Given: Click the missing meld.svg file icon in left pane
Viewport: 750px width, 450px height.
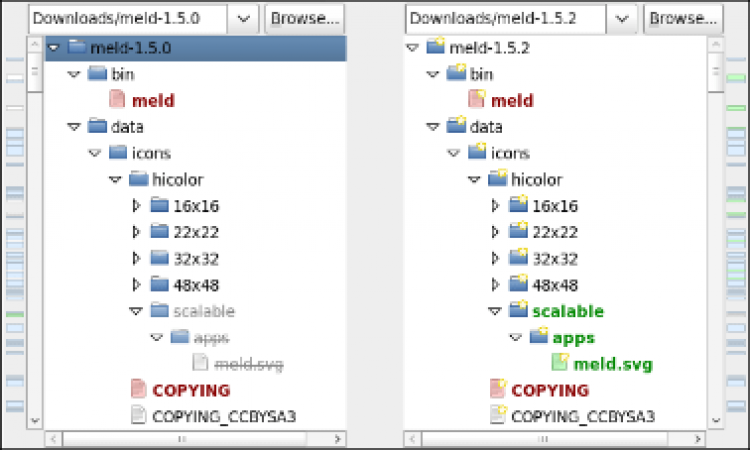Looking at the screenshot, I should [200, 363].
